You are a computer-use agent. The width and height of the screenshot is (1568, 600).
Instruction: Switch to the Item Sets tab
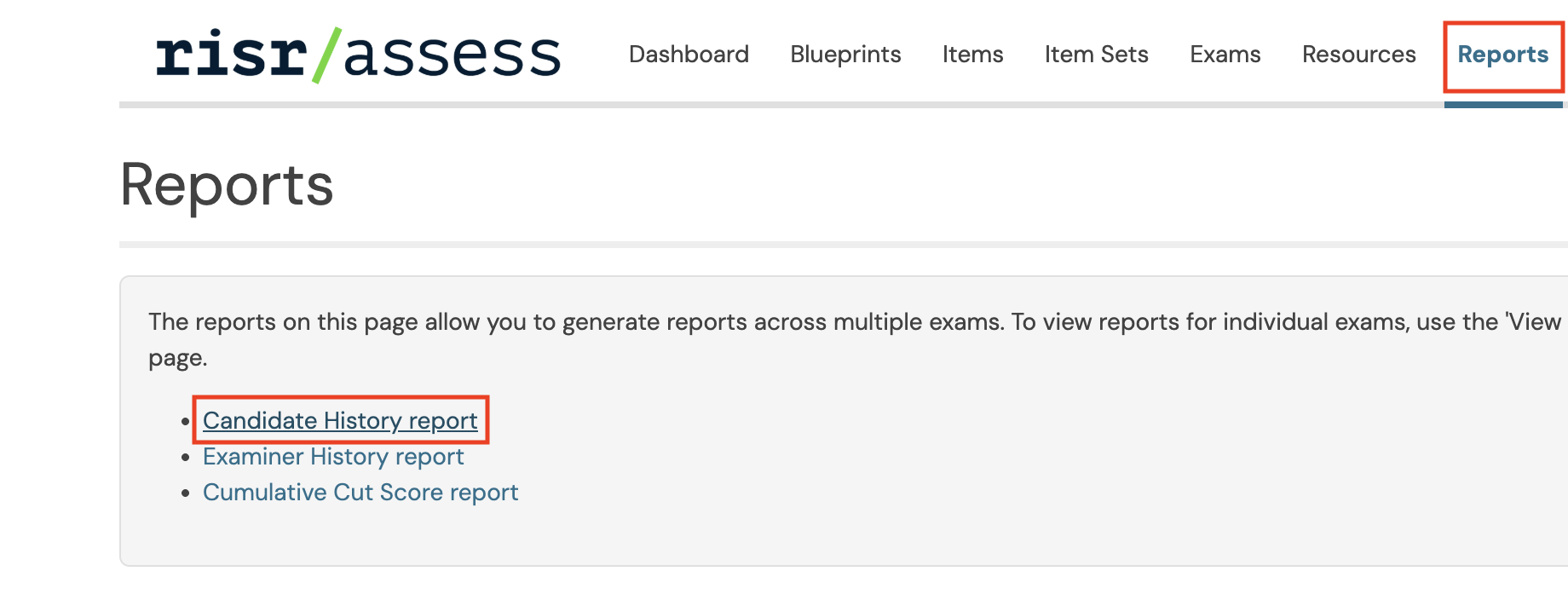tap(1096, 55)
